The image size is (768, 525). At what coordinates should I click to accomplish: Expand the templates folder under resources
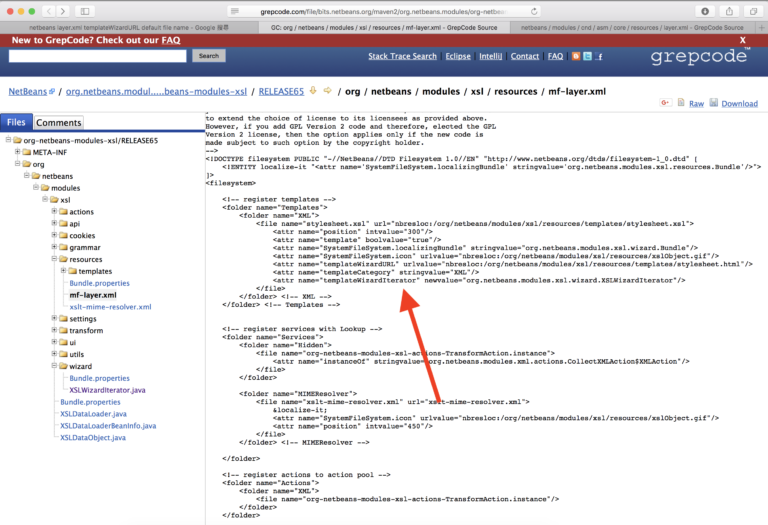[x=63, y=270]
